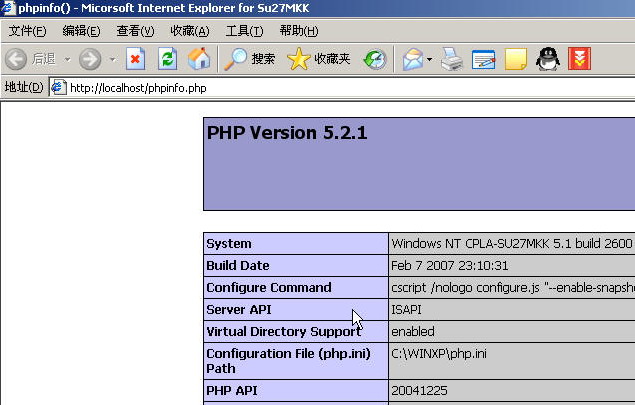Click the Windows NT CPLA-SU27MKK value
635x405 pixels.
tap(512, 244)
